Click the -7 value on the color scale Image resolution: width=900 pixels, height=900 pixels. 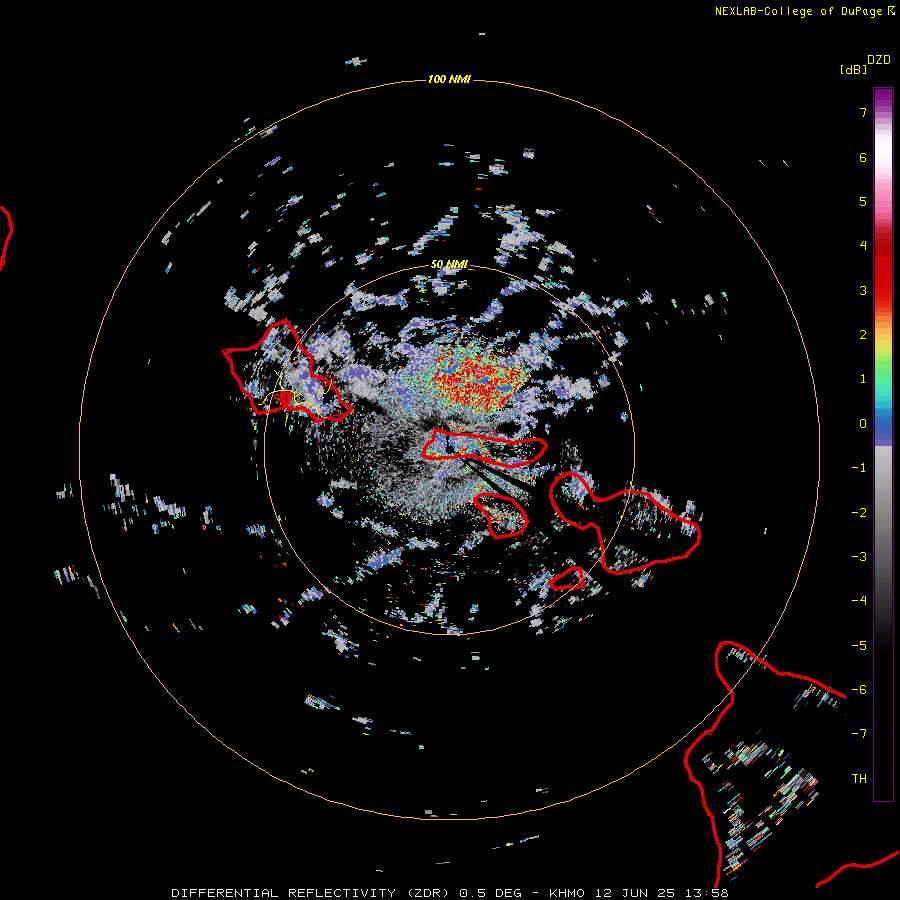point(859,734)
